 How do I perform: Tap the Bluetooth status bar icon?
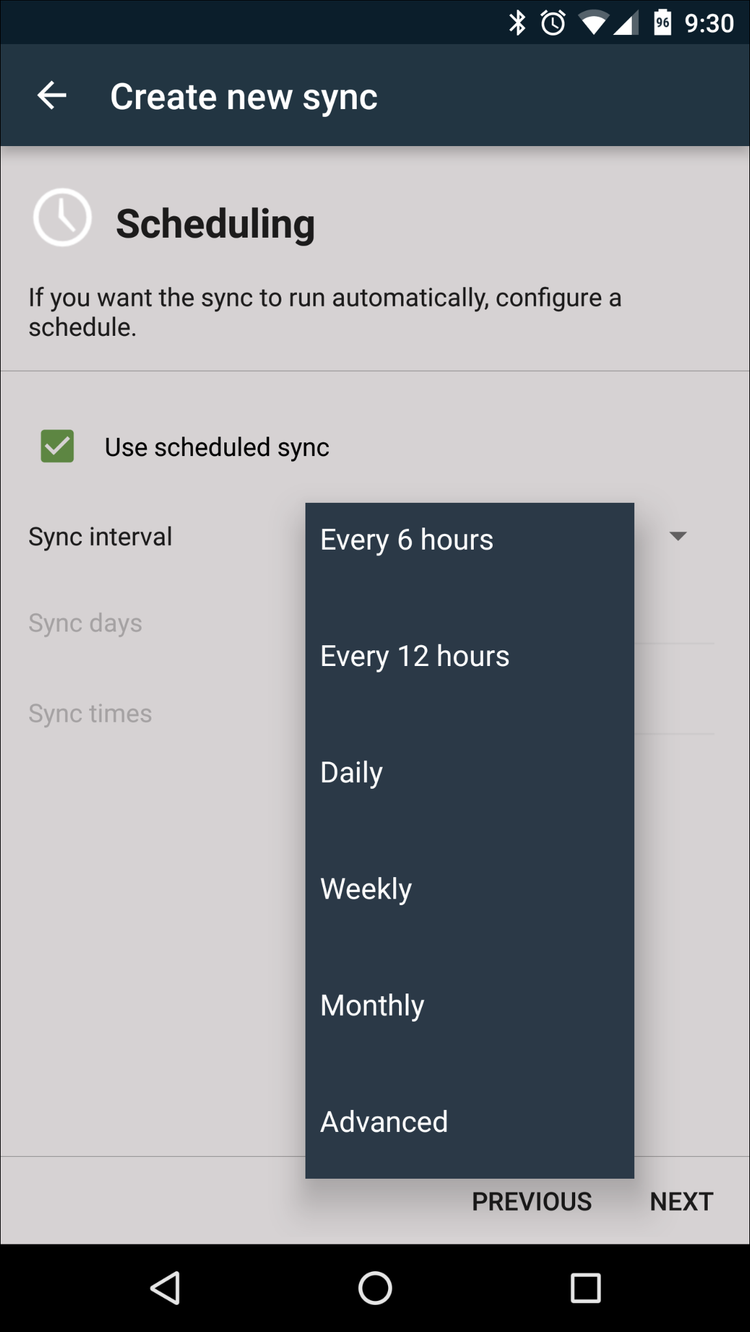pos(519,22)
